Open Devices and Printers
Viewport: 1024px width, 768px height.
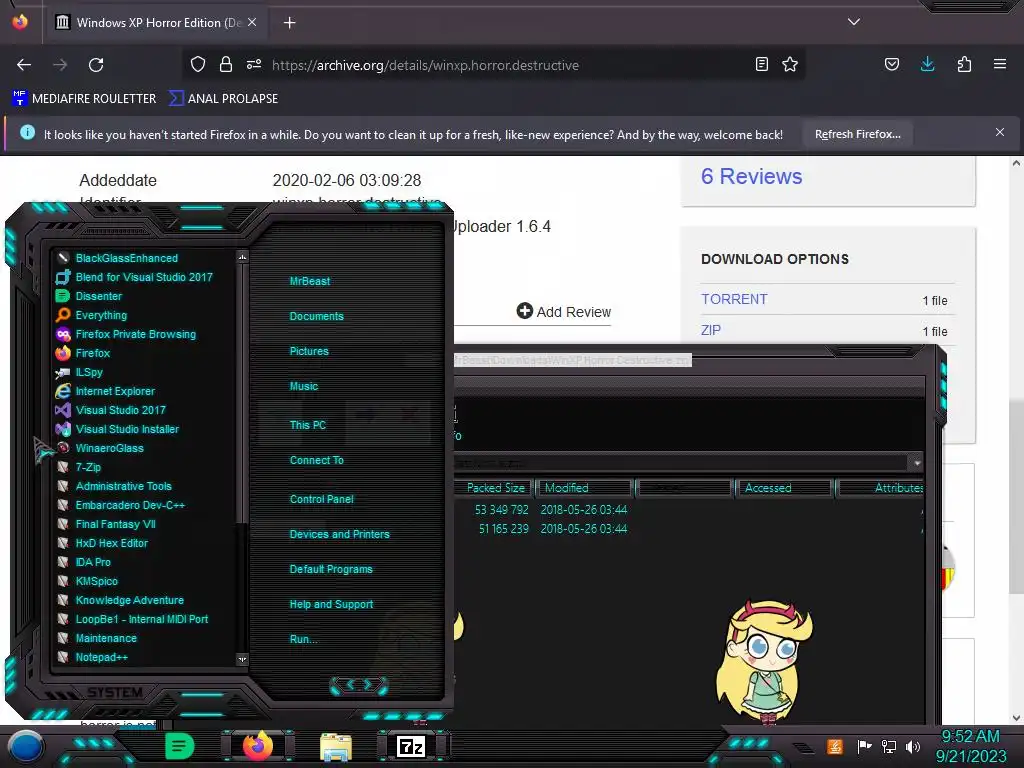click(340, 534)
